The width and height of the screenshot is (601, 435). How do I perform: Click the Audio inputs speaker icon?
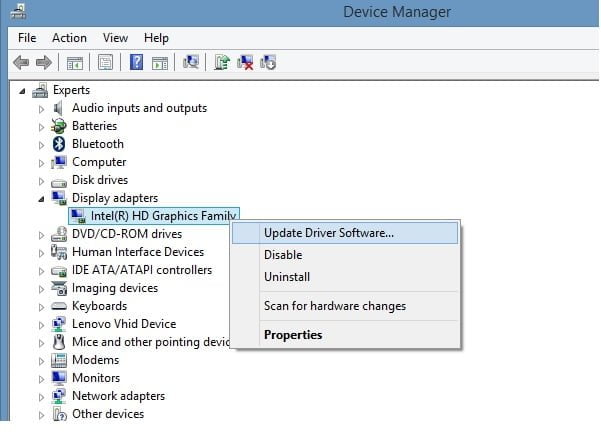coord(58,108)
